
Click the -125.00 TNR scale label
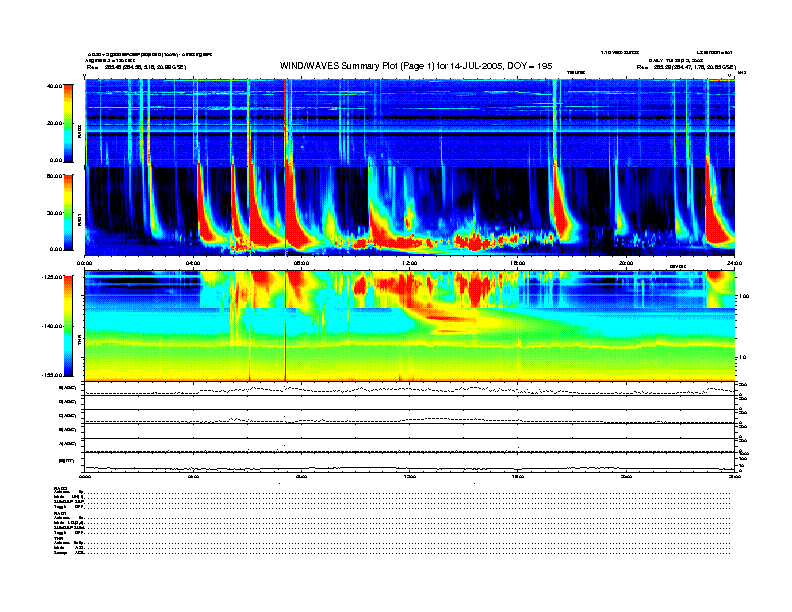pyautogui.click(x=52, y=277)
